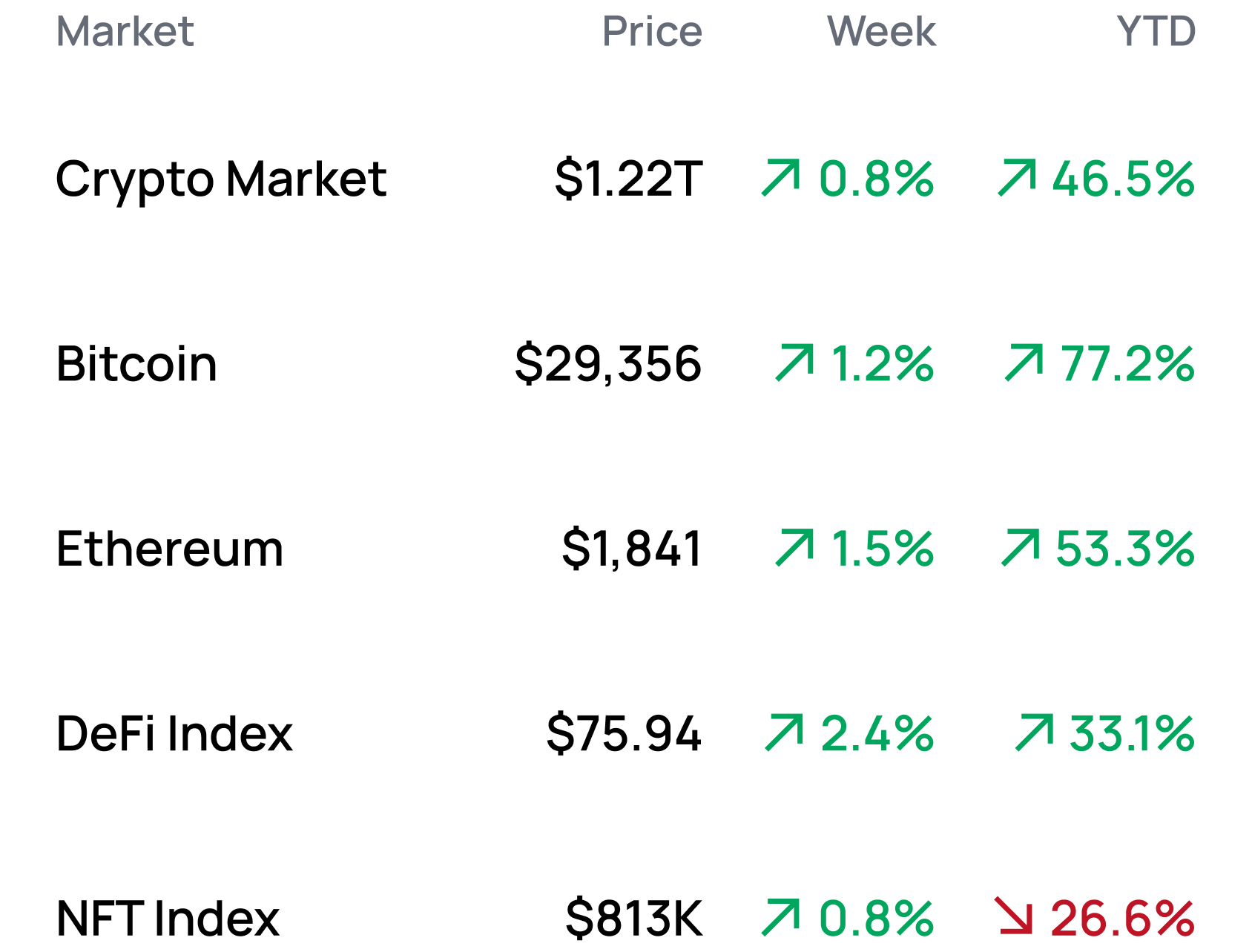
Task: Click the Crypto Market weekly up arrow
Action: pyautogui.click(x=782, y=178)
